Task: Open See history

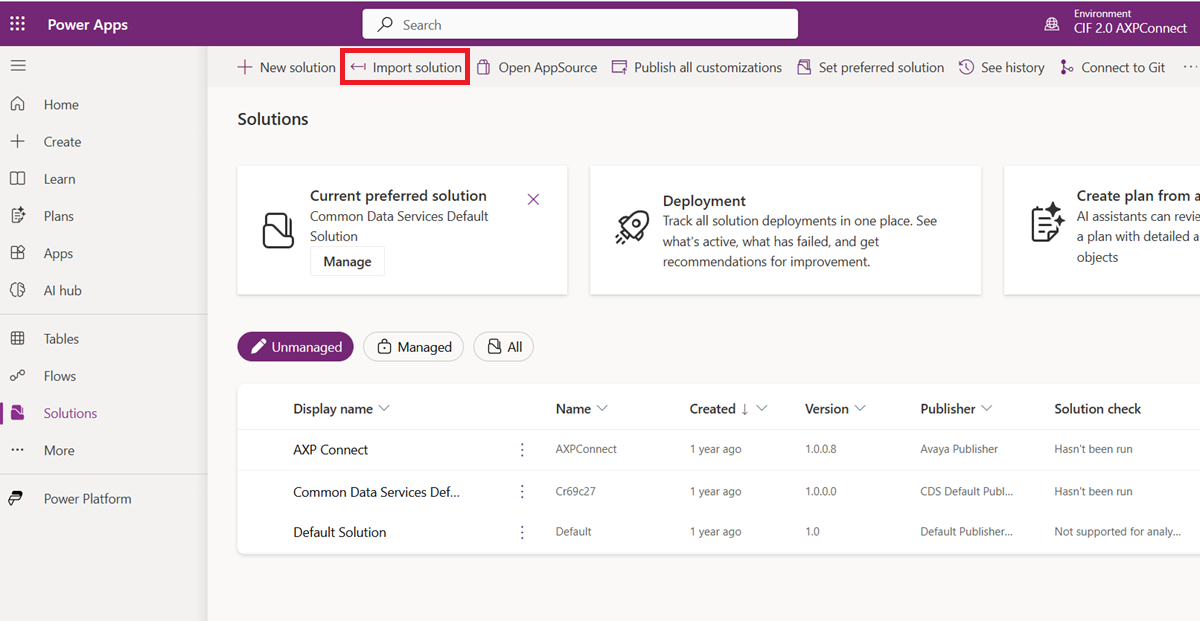Action: click(x=1001, y=67)
